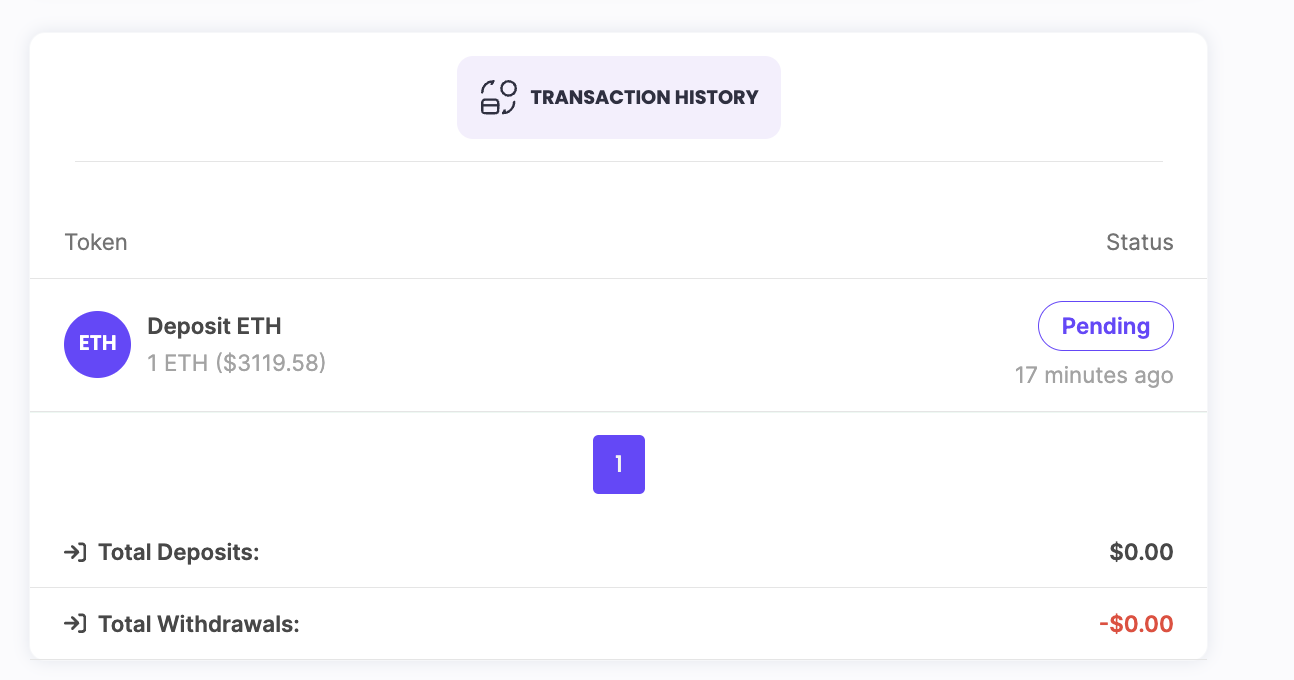The width and height of the screenshot is (1294, 680).
Task: Go to page 1 of transactions
Action: pos(619,464)
